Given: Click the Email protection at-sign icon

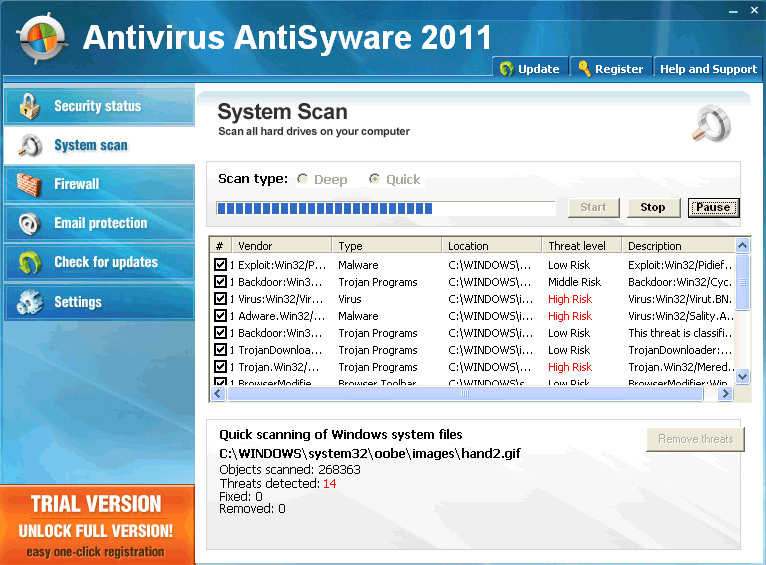Looking at the screenshot, I should [x=30, y=223].
